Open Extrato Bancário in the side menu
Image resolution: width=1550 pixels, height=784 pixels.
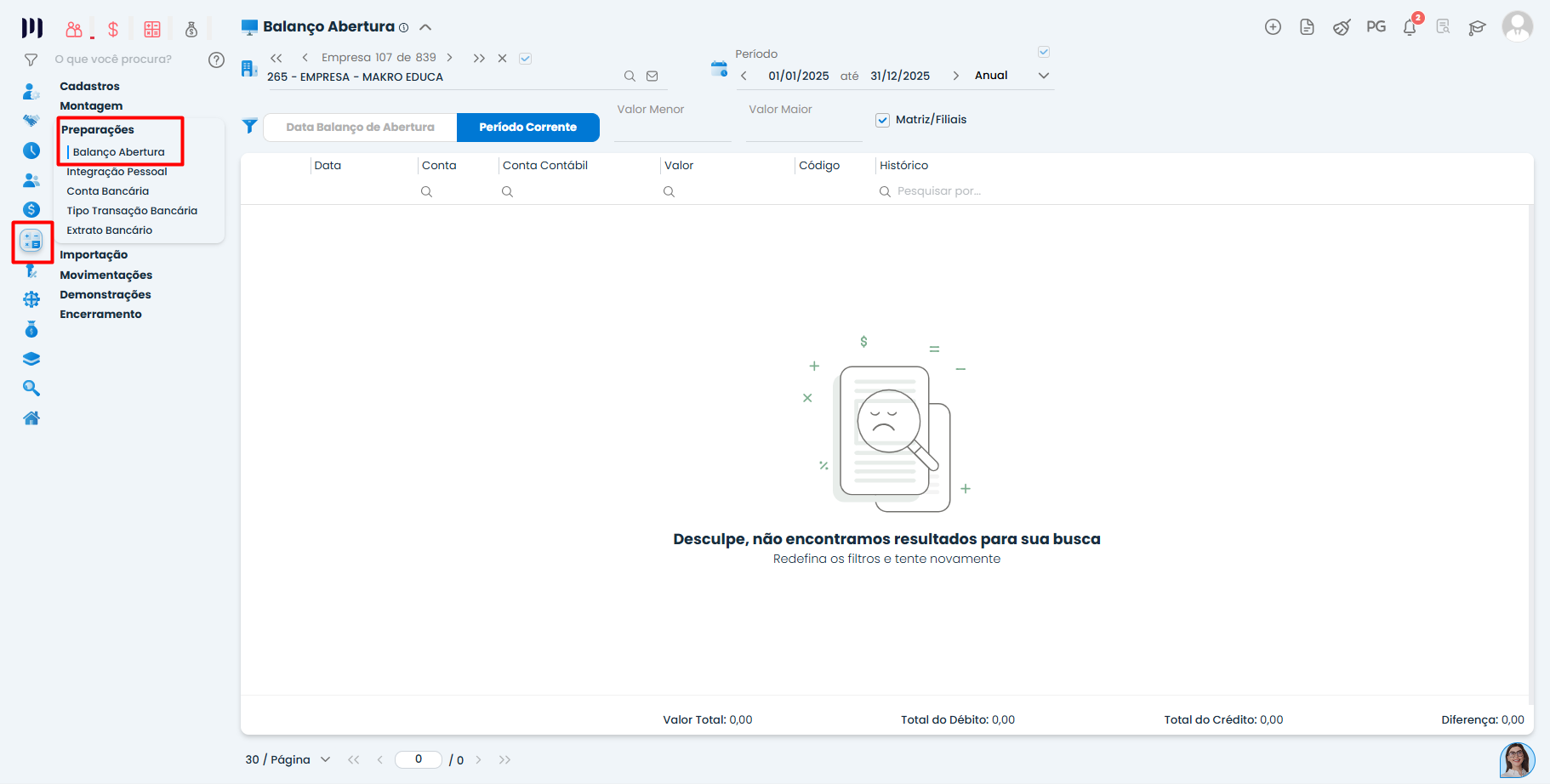pos(110,230)
